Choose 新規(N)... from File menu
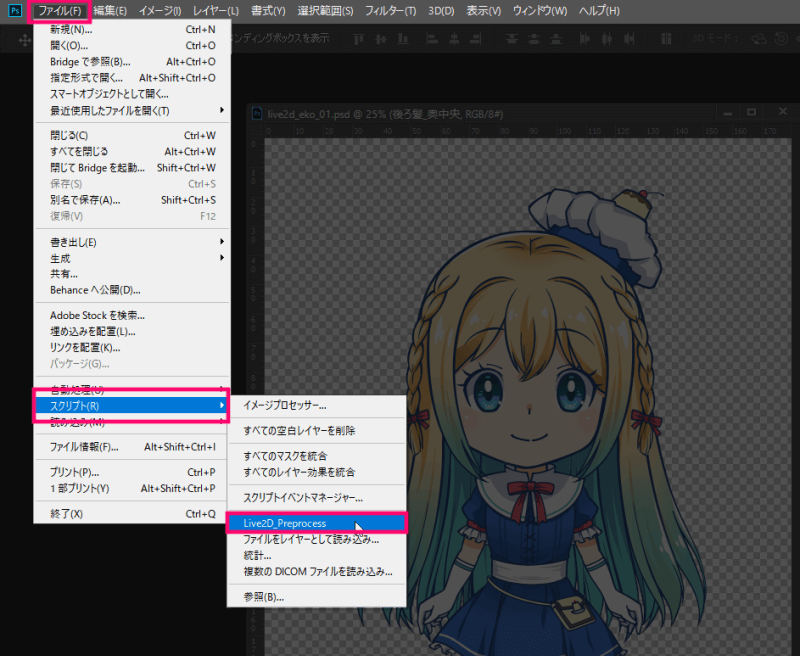The width and height of the screenshot is (800, 656). (x=132, y=30)
